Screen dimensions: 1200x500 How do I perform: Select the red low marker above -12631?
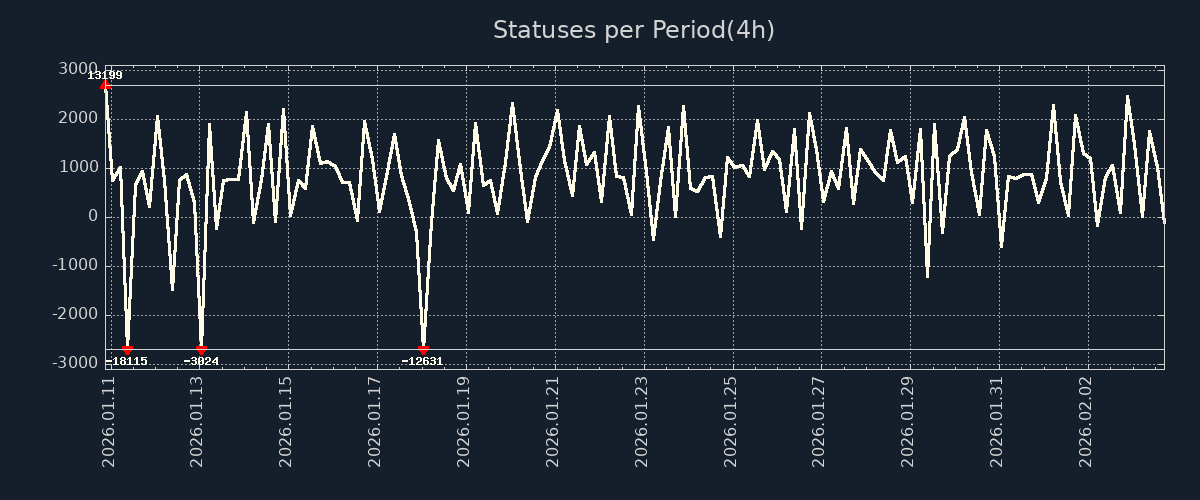pos(423,350)
